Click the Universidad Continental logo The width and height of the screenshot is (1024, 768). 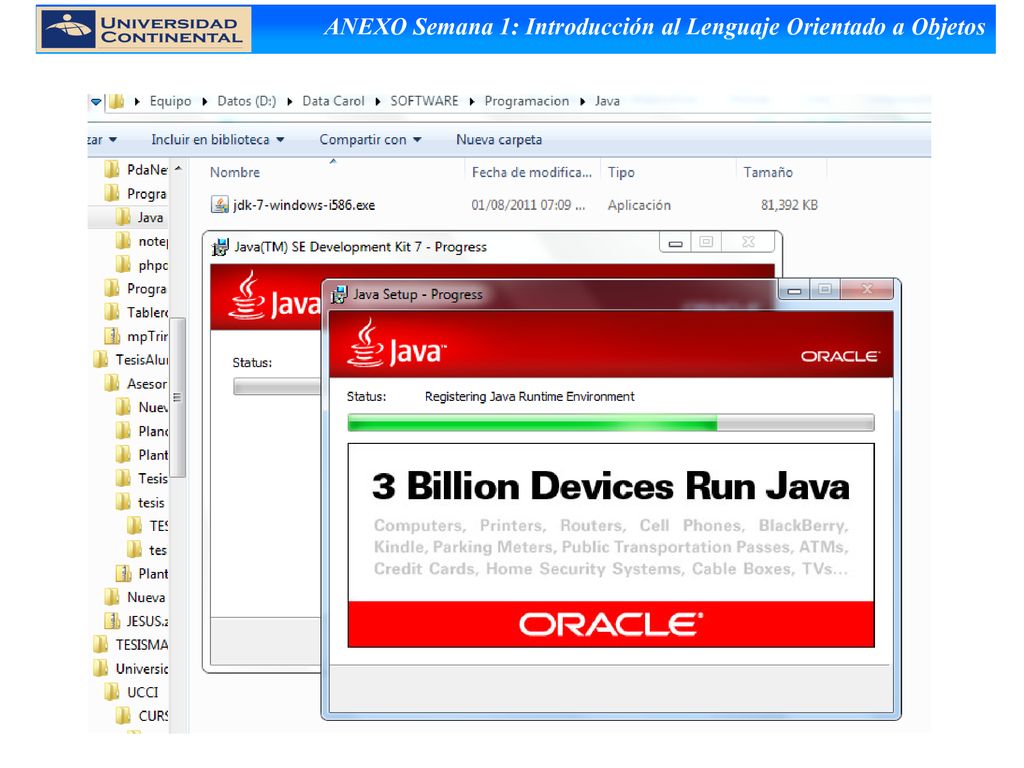(x=144, y=29)
